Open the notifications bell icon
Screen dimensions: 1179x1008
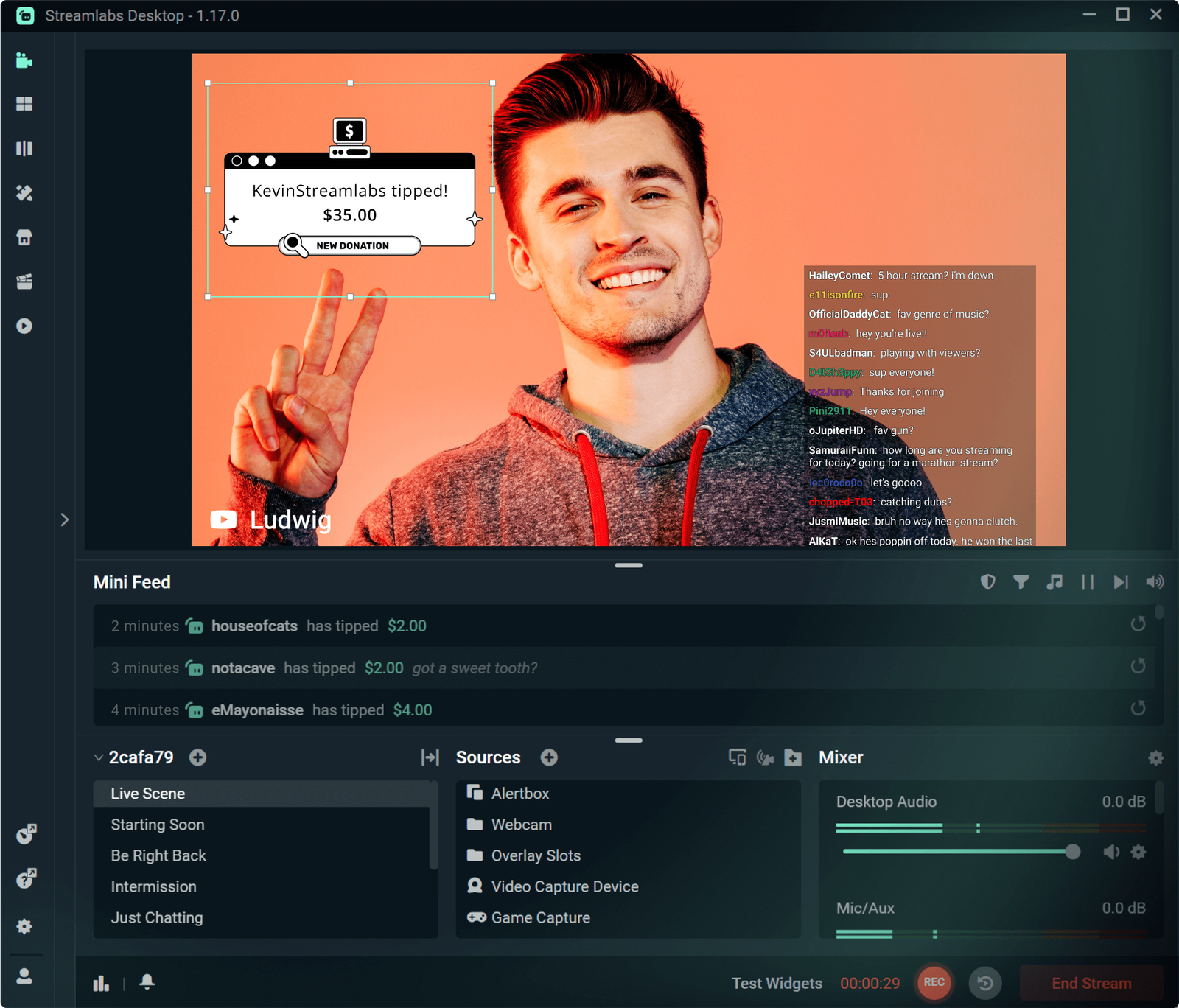(x=147, y=981)
